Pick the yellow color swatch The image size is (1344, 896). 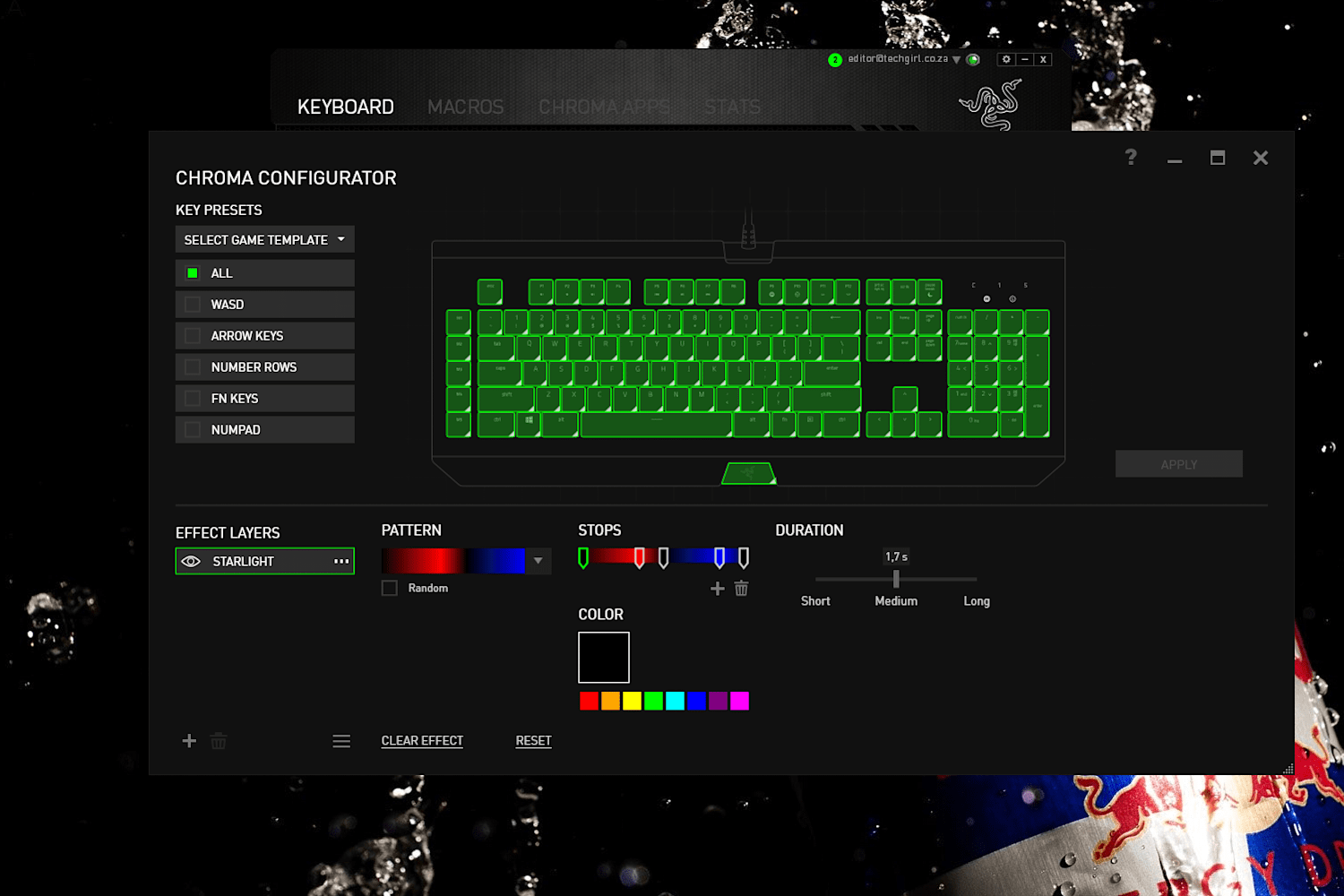coord(632,701)
